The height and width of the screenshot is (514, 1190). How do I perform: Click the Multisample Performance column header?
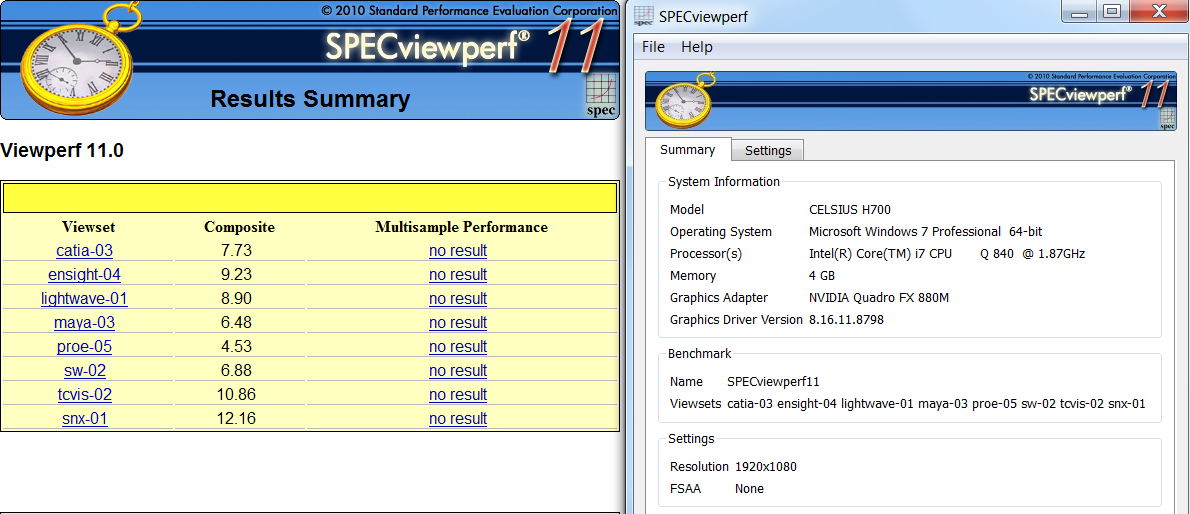[461, 227]
